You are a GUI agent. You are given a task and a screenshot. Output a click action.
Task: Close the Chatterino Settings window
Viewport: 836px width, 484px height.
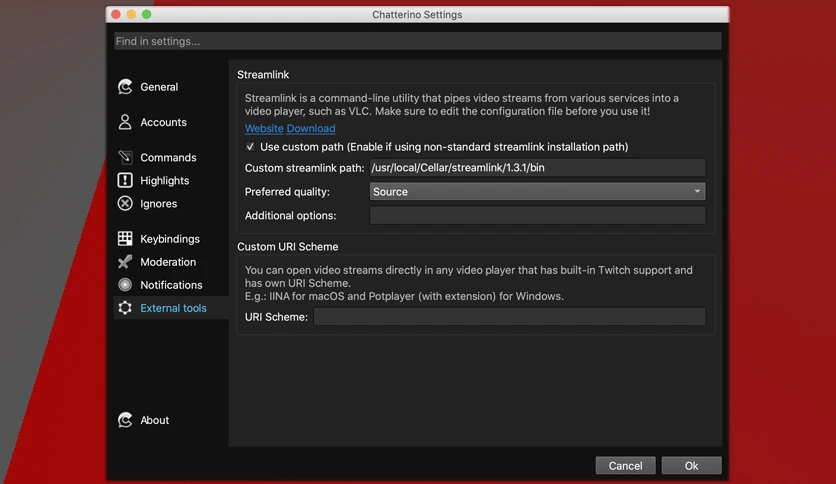[116, 14]
